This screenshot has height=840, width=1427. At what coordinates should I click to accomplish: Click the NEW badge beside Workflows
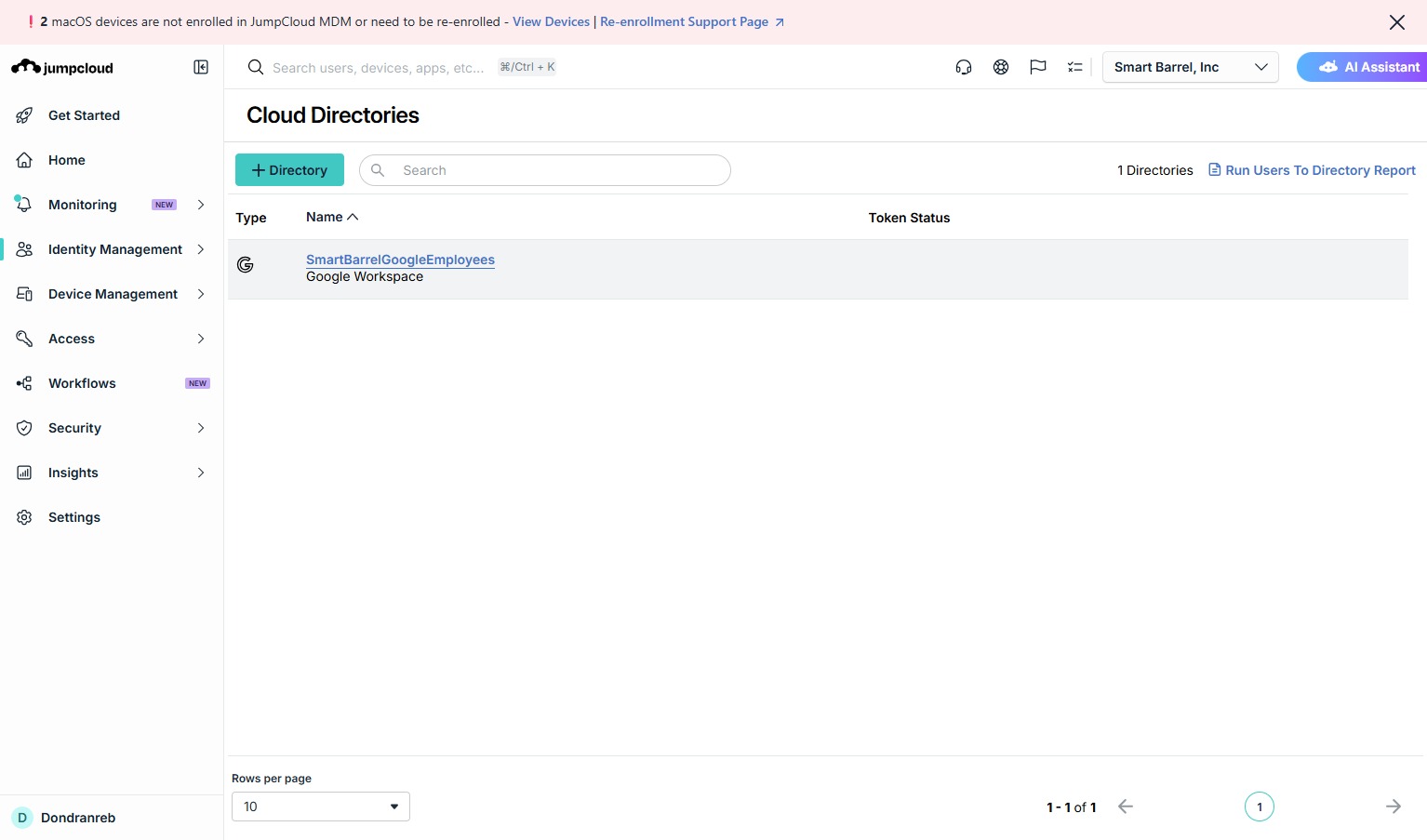tap(197, 383)
